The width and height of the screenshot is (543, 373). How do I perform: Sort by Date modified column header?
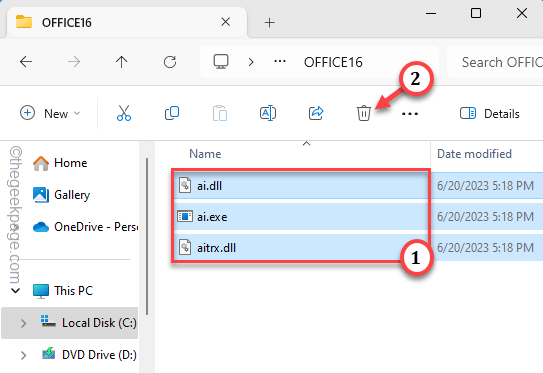(474, 154)
